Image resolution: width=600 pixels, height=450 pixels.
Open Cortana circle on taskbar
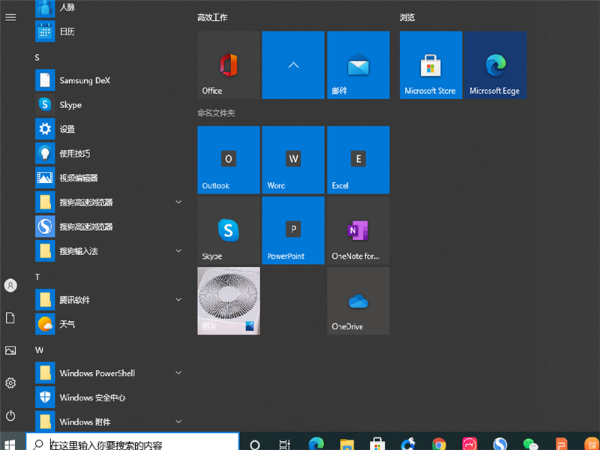click(x=255, y=445)
